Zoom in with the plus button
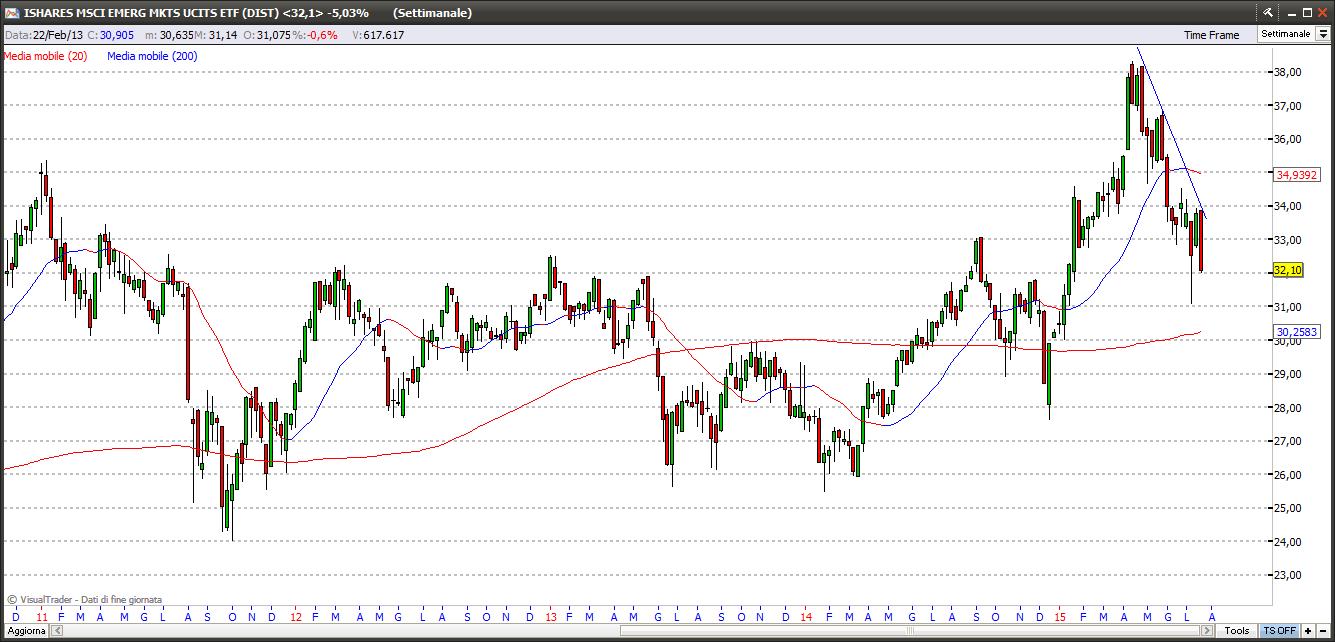Image resolution: width=1335 pixels, height=642 pixels. pyautogui.click(x=1308, y=631)
